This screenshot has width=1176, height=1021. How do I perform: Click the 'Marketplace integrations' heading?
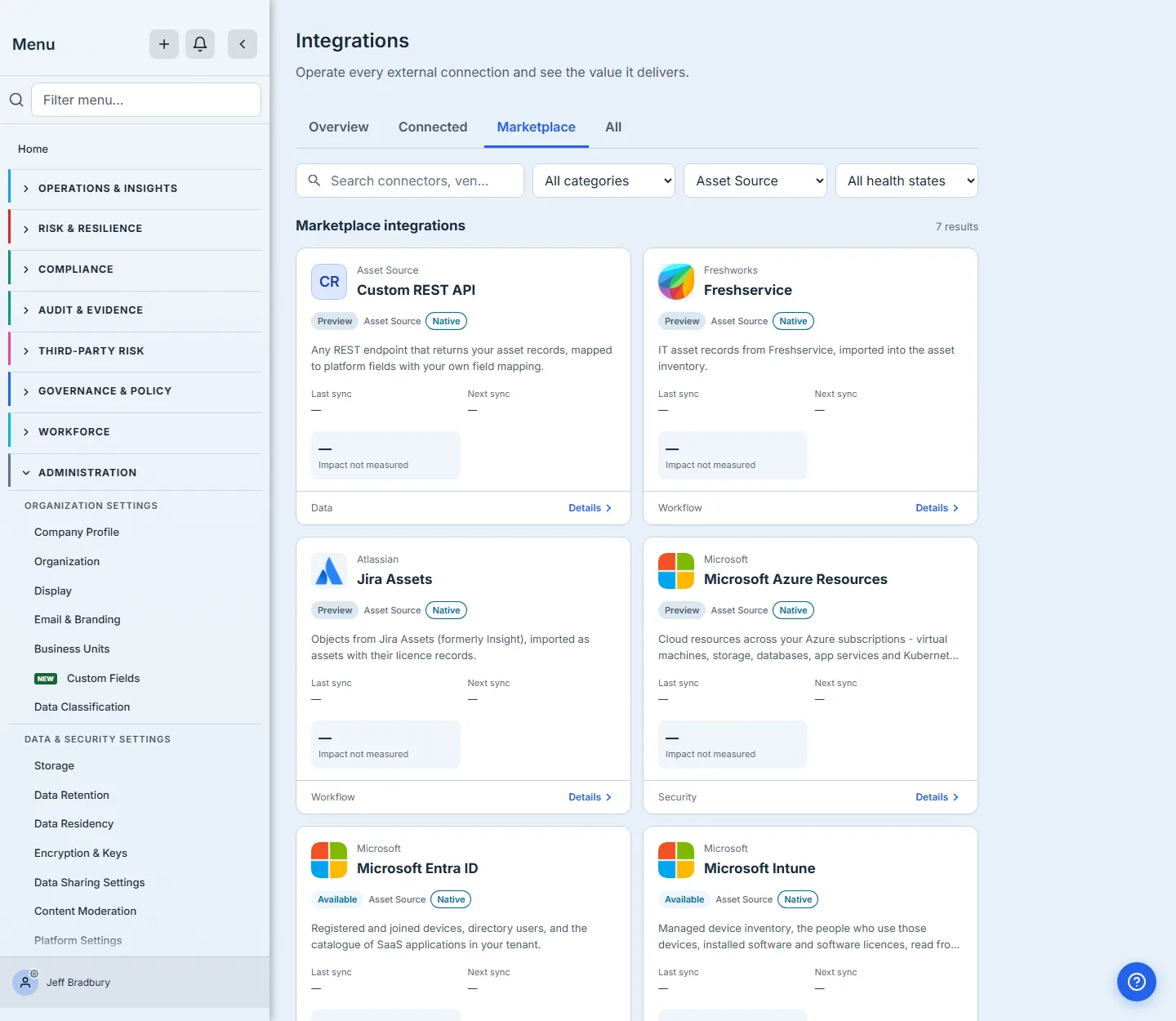[x=381, y=225]
